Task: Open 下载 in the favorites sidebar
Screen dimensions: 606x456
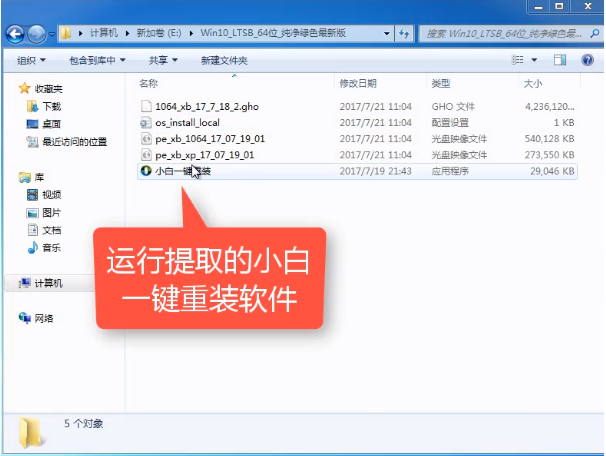Action: [x=50, y=106]
